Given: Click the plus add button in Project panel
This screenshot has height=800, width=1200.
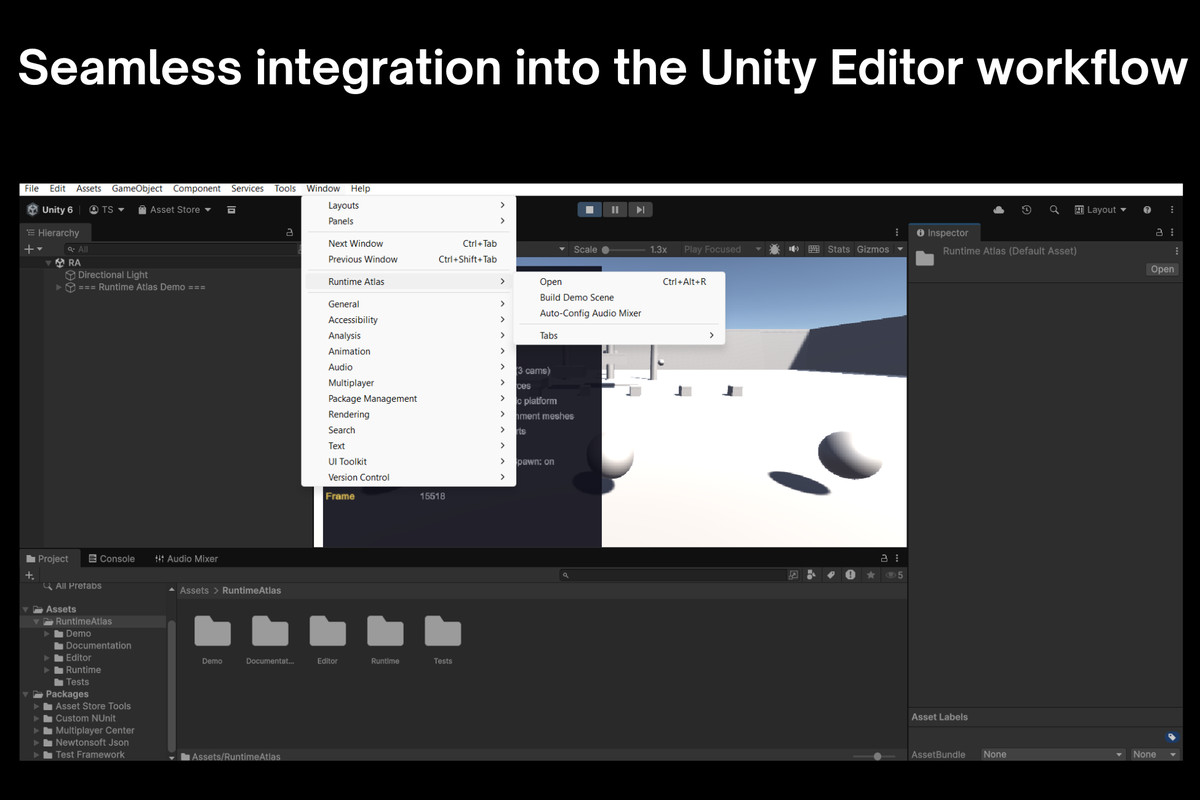Looking at the screenshot, I should (x=29, y=575).
